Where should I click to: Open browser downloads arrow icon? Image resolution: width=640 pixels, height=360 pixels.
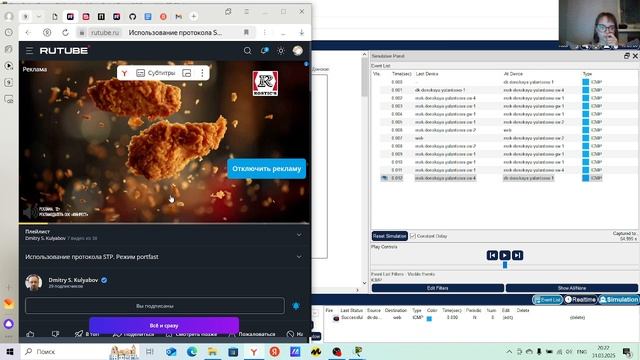click(x=301, y=33)
